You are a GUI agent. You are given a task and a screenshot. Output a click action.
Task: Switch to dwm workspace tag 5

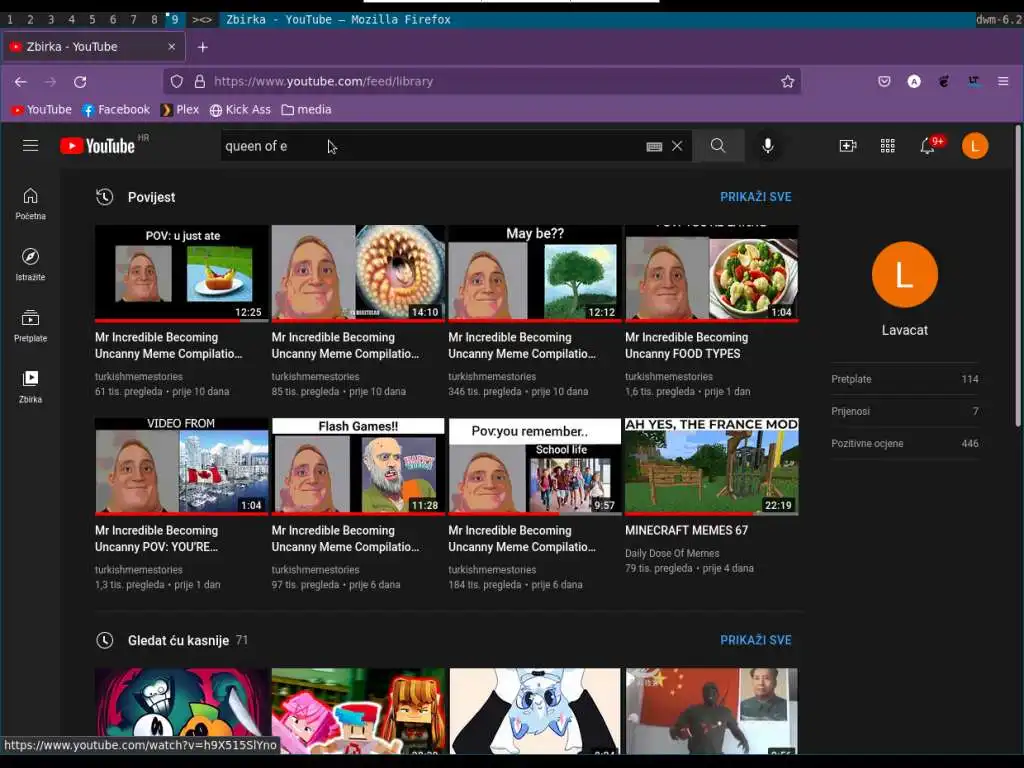click(x=92, y=20)
